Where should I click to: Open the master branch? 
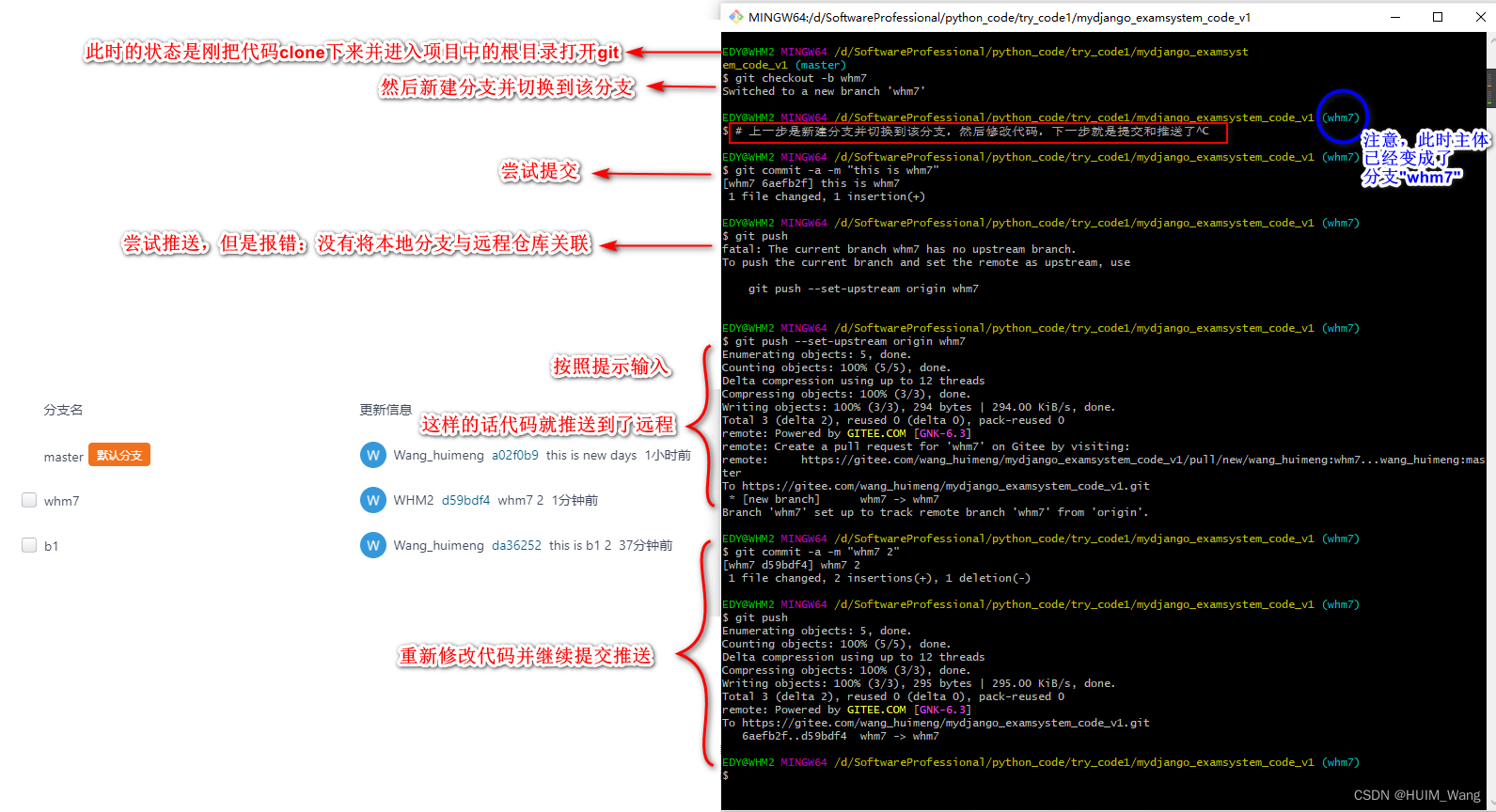(x=63, y=457)
